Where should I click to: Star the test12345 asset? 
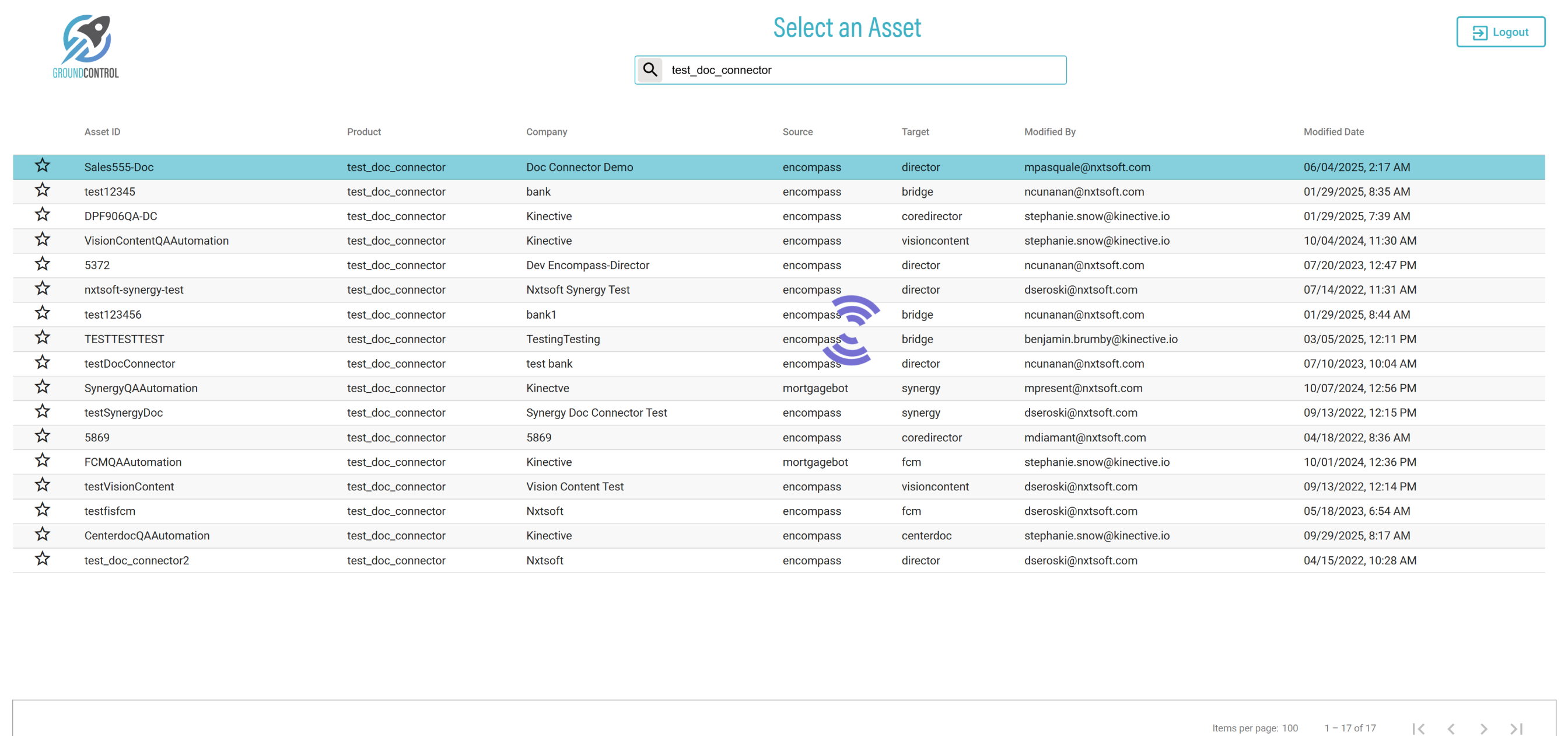[x=42, y=190]
